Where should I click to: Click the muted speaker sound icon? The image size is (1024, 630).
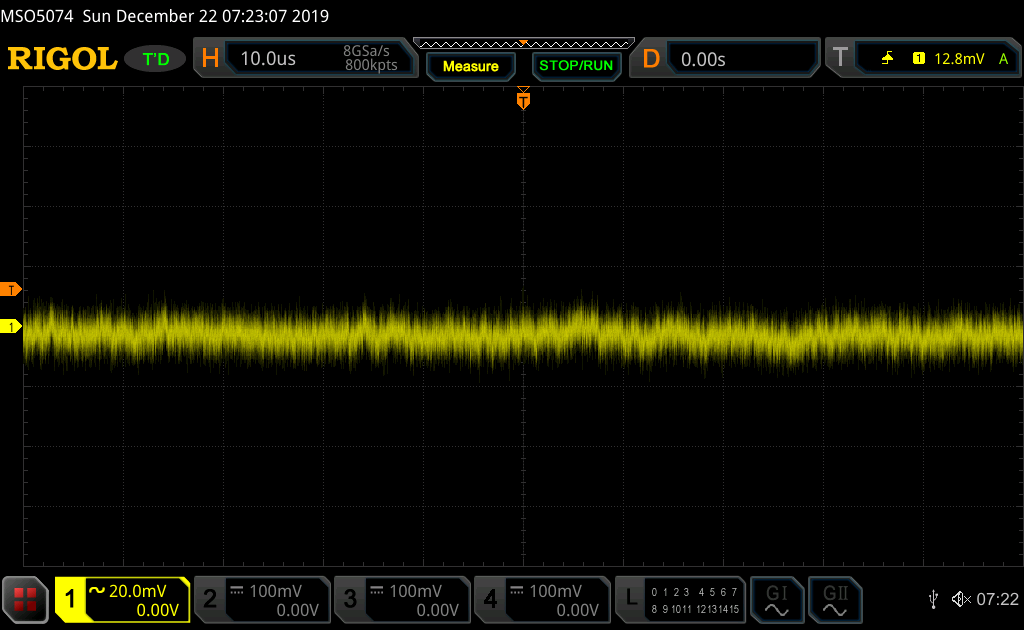pyautogui.click(x=961, y=599)
